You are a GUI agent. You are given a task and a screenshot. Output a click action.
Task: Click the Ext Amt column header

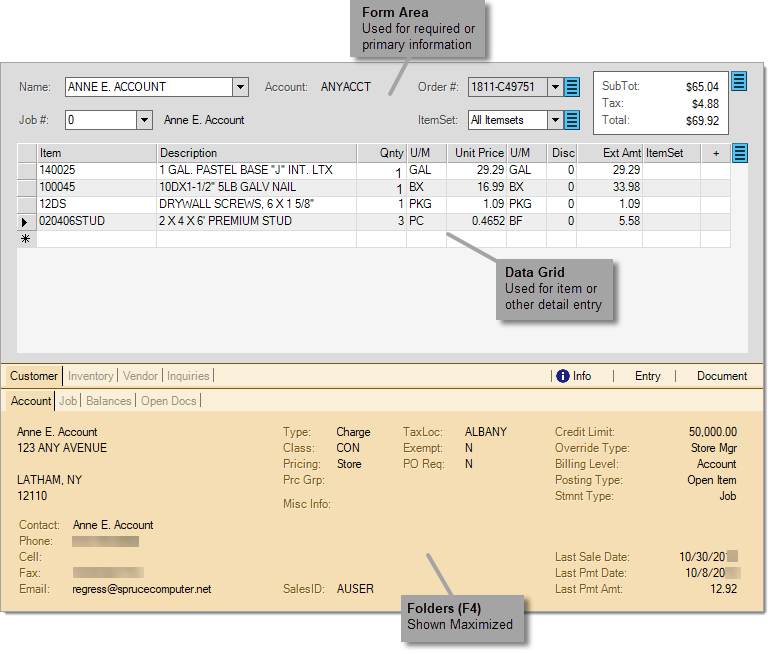pos(610,153)
